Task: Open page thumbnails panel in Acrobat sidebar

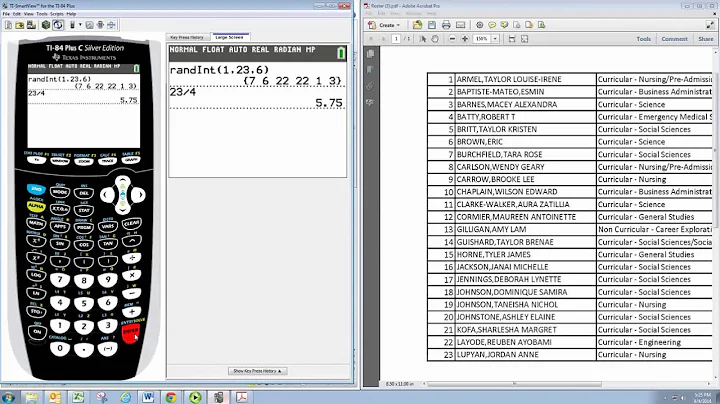Action: click(371, 54)
